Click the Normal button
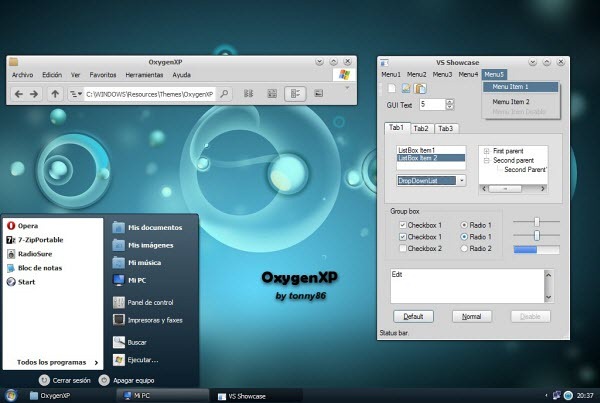The height and width of the screenshot is (403, 600). (471, 317)
